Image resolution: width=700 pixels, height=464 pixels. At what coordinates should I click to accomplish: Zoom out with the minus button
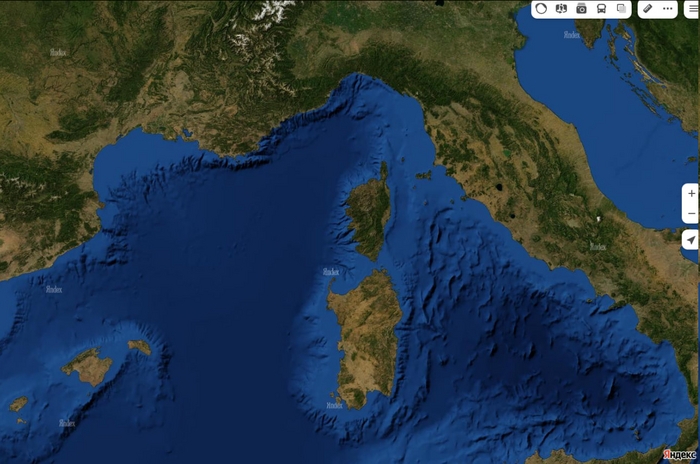[x=692, y=213]
